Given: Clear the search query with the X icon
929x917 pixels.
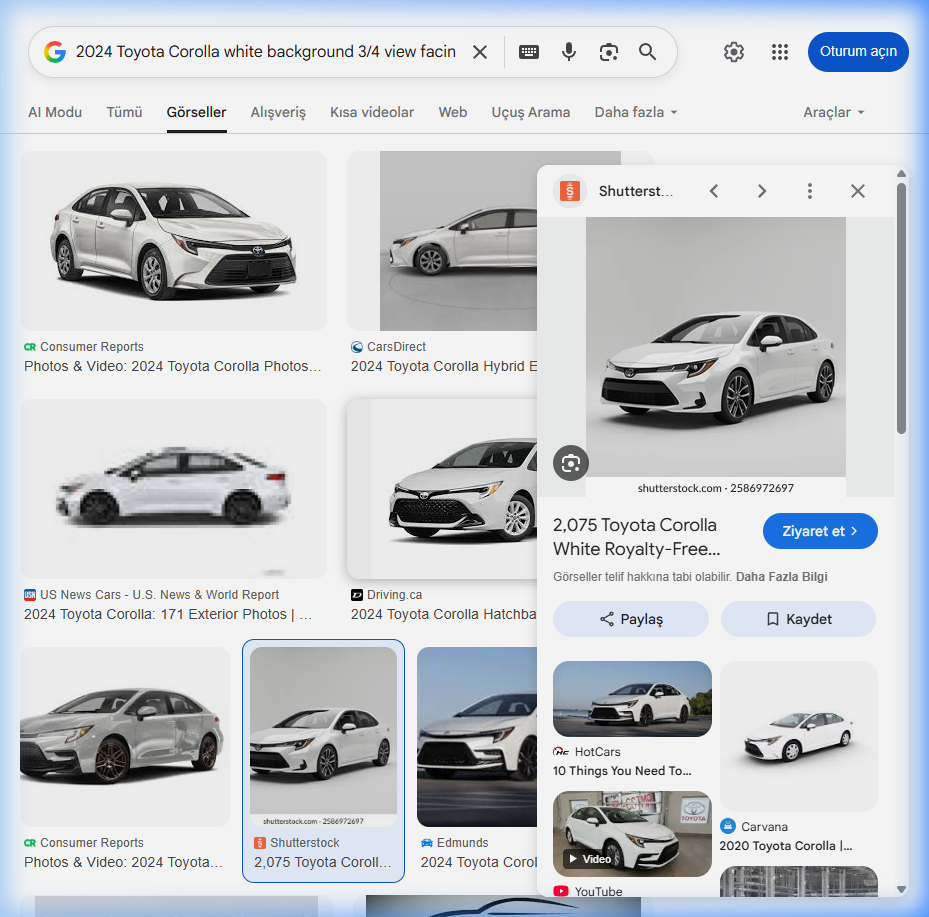Looking at the screenshot, I should (480, 52).
